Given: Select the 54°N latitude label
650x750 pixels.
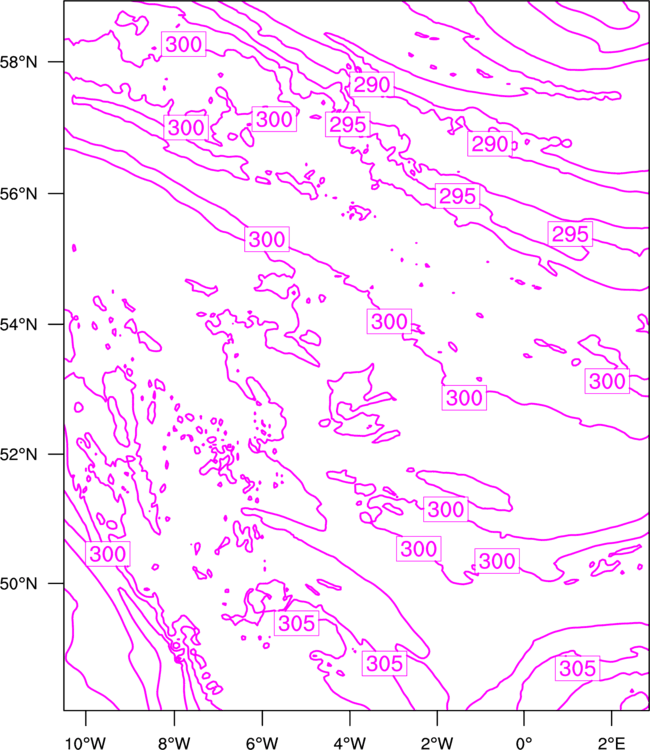Looking at the screenshot, I should (18, 324).
